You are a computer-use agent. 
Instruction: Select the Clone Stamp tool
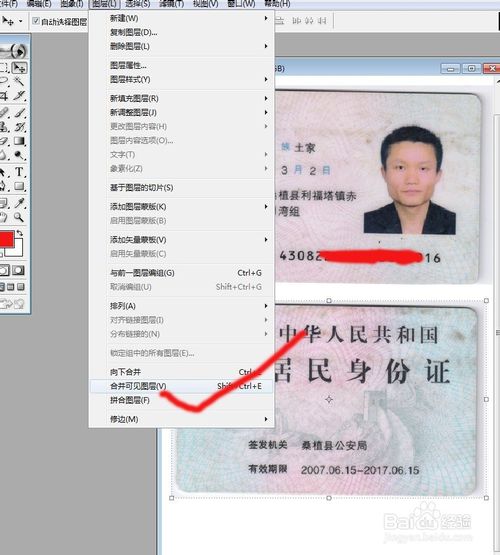pyautogui.click(x=4, y=127)
